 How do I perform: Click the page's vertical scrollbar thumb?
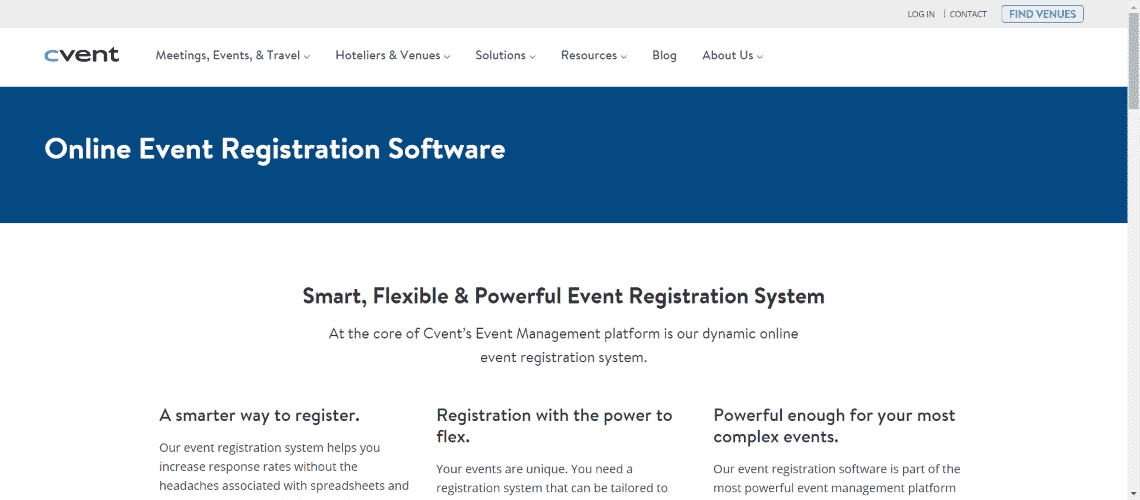coord(1133,62)
